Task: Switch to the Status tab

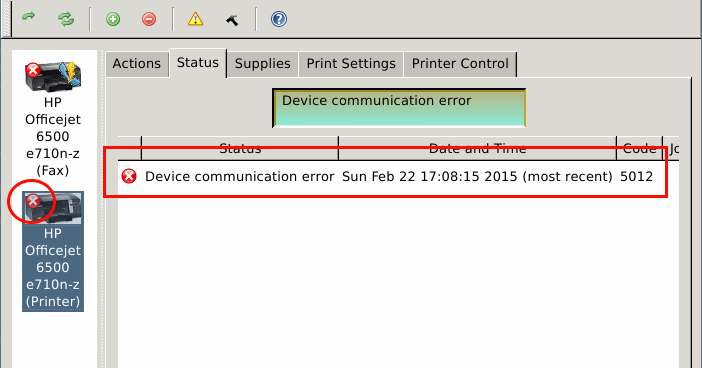Action: pyautogui.click(x=198, y=63)
